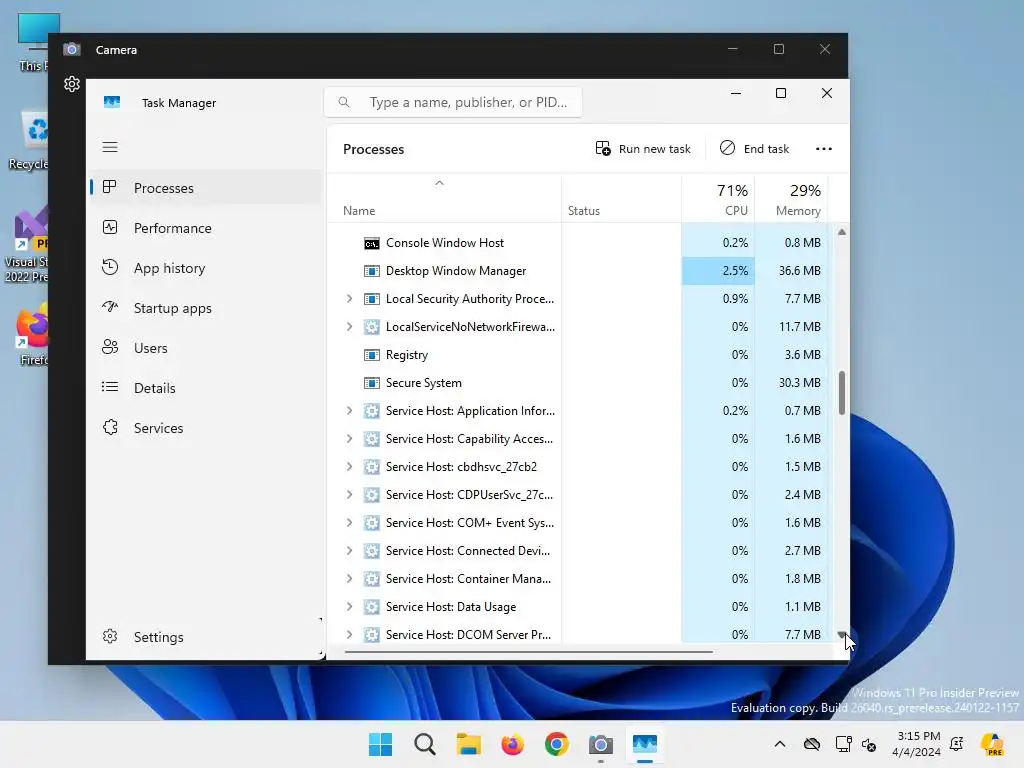The height and width of the screenshot is (768, 1024).
Task: Click the Secure System process icon
Action: (372, 383)
